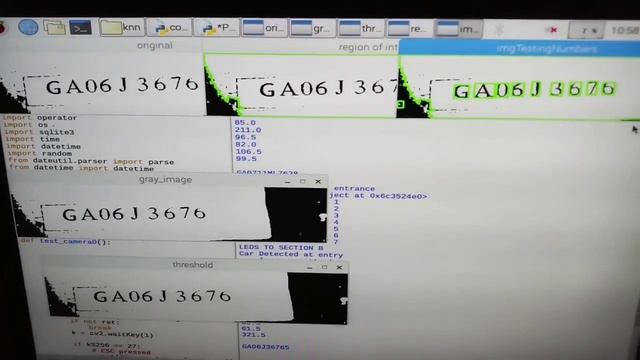This screenshot has height=360, width=640.
Task: Switch to the 'co..' Python taskbar window
Action: tap(169, 28)
